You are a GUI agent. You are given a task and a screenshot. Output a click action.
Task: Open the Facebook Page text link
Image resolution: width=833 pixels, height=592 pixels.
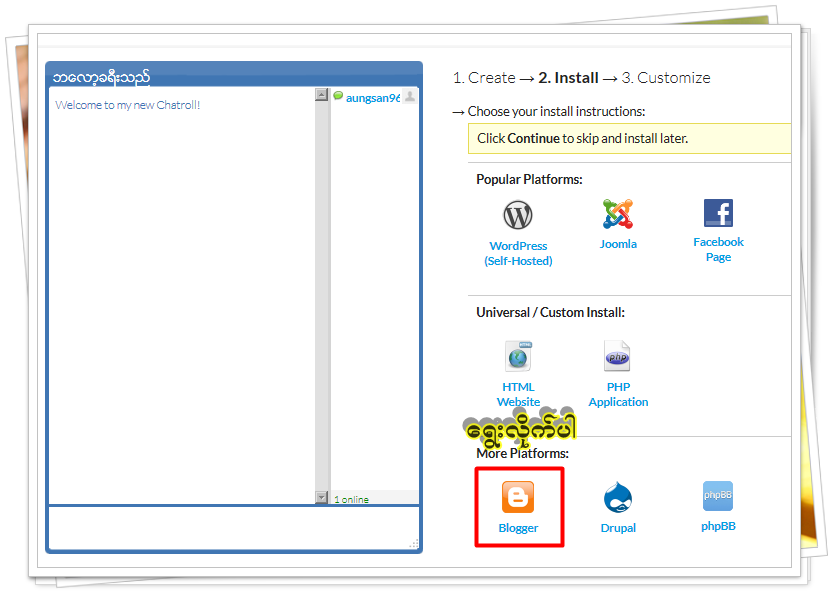(718, 249)
